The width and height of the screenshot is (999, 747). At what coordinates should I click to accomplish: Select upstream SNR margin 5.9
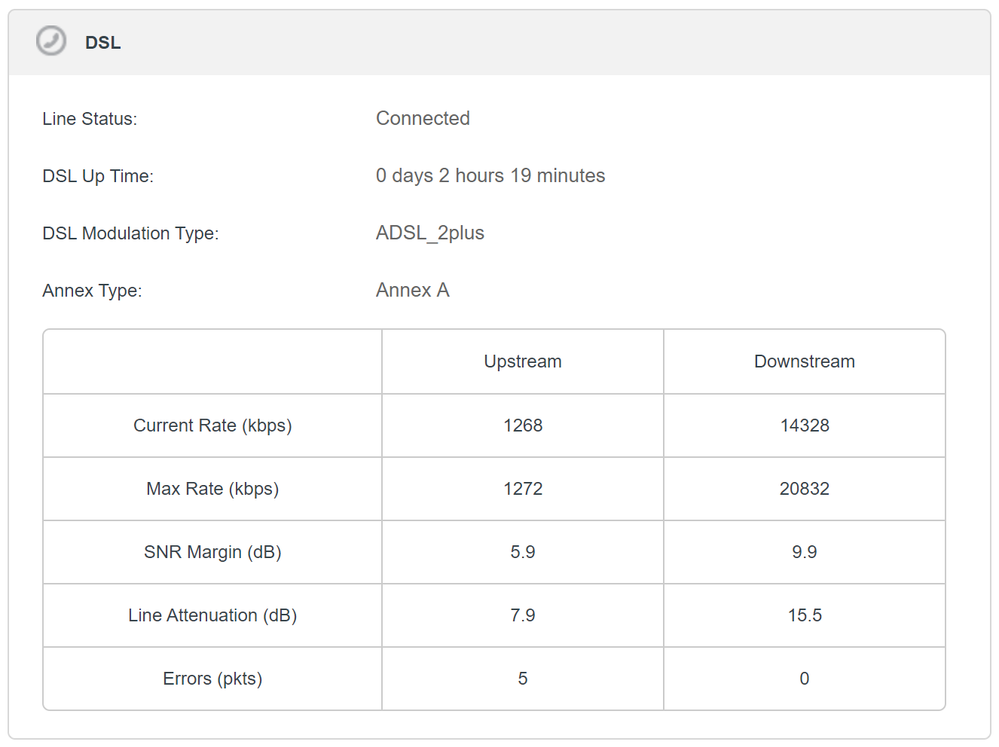coord(522,552)
